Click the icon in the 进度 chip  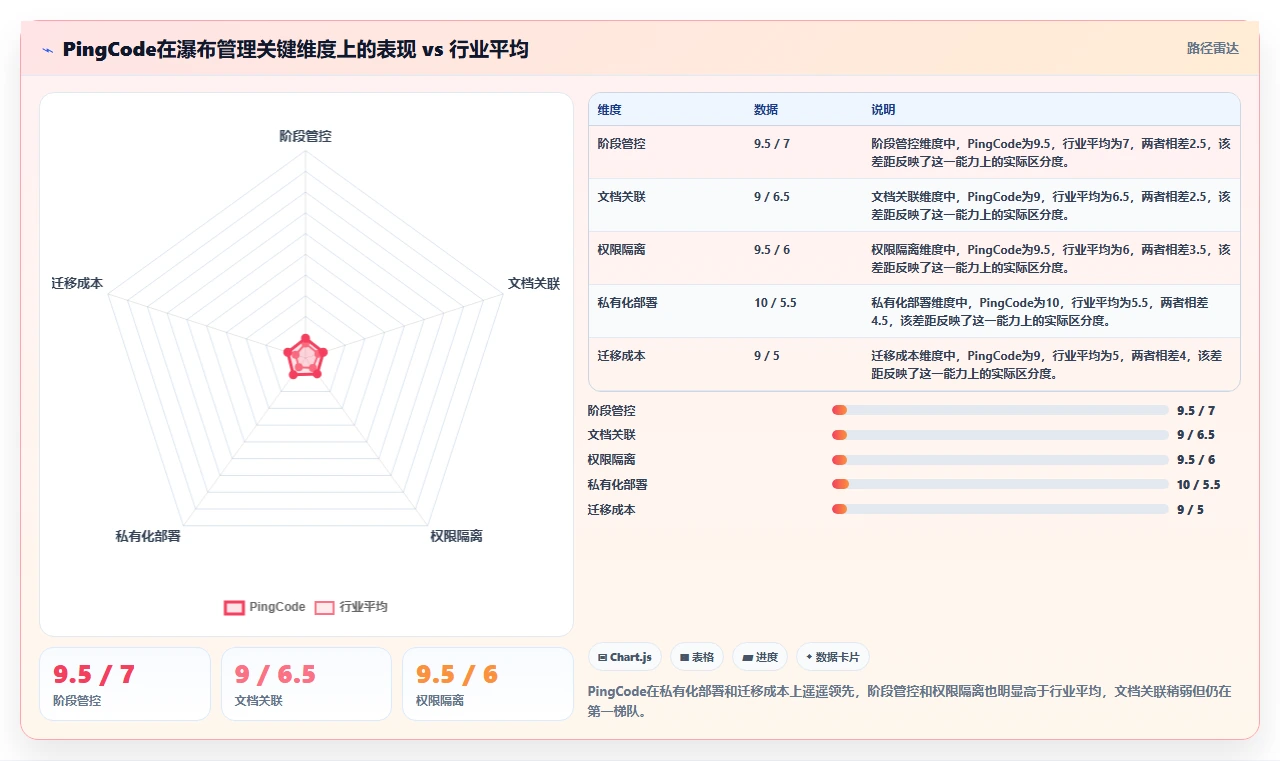(x=747, y=657)
